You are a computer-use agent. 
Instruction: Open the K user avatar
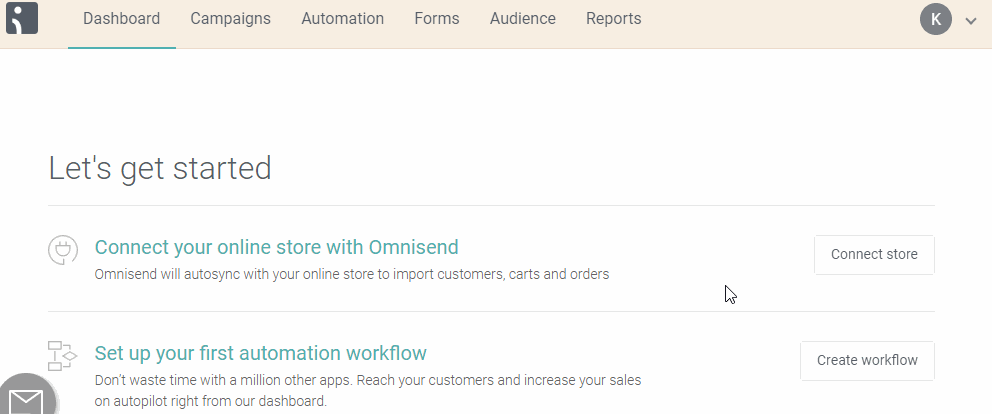click(936, 19)
